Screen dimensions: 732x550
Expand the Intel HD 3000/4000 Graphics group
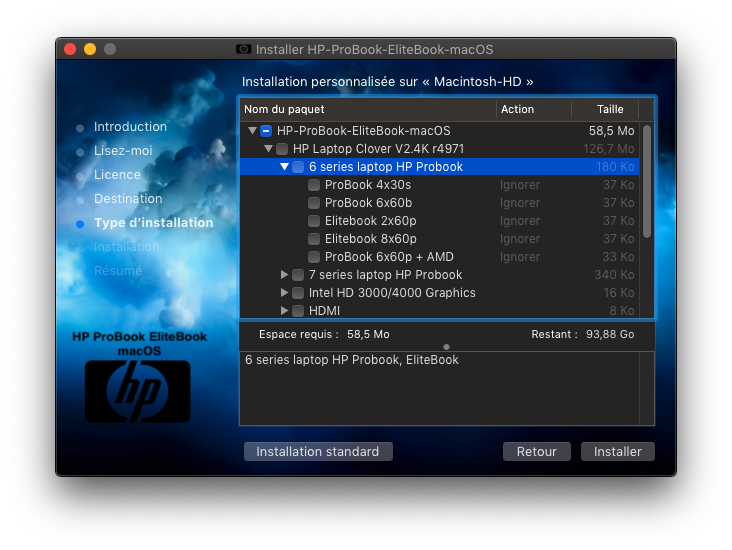point(284,293)
